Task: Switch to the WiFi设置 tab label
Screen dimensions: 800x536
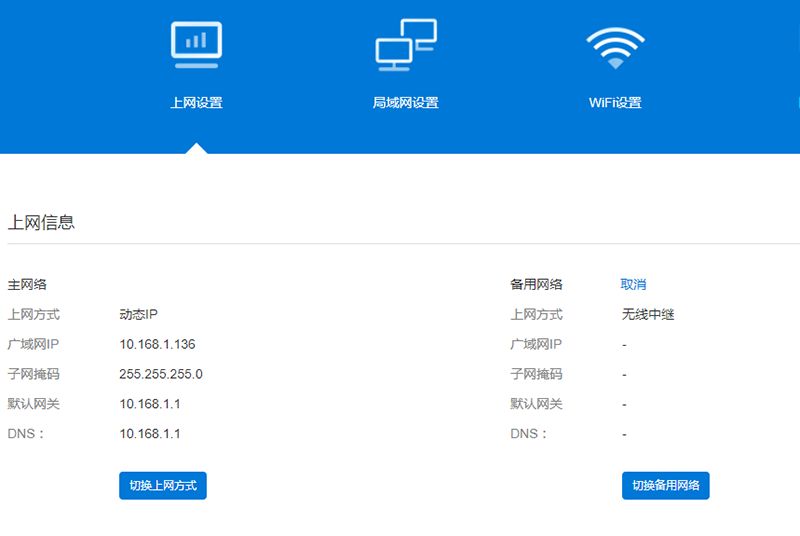Action: tap(615, 103)
